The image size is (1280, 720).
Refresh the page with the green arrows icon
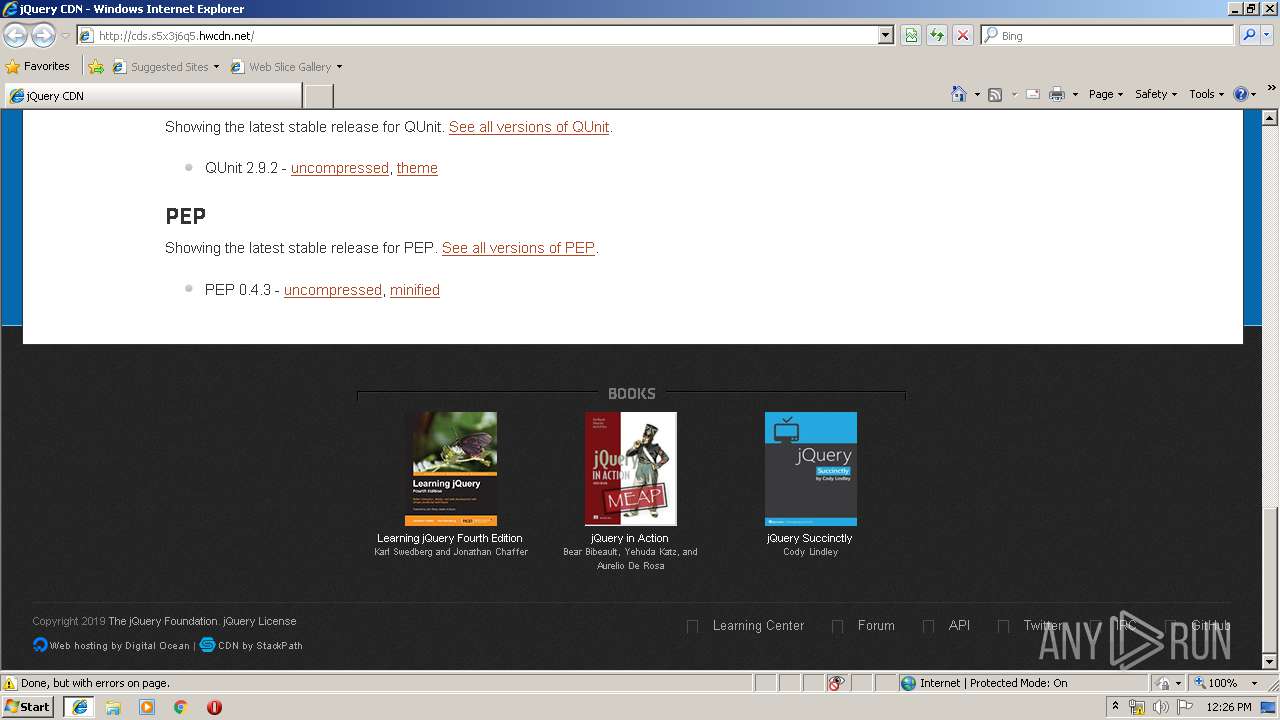coord(937,35)
